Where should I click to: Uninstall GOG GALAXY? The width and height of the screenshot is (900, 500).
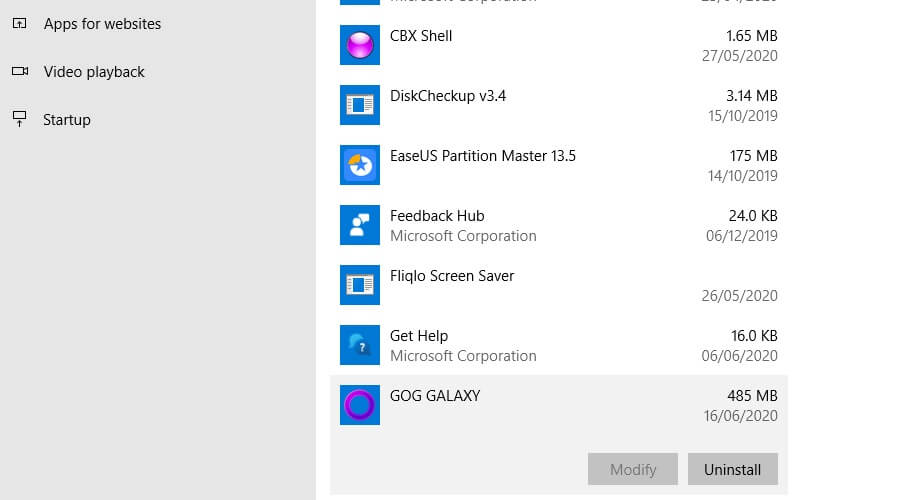tap(732, 469)
